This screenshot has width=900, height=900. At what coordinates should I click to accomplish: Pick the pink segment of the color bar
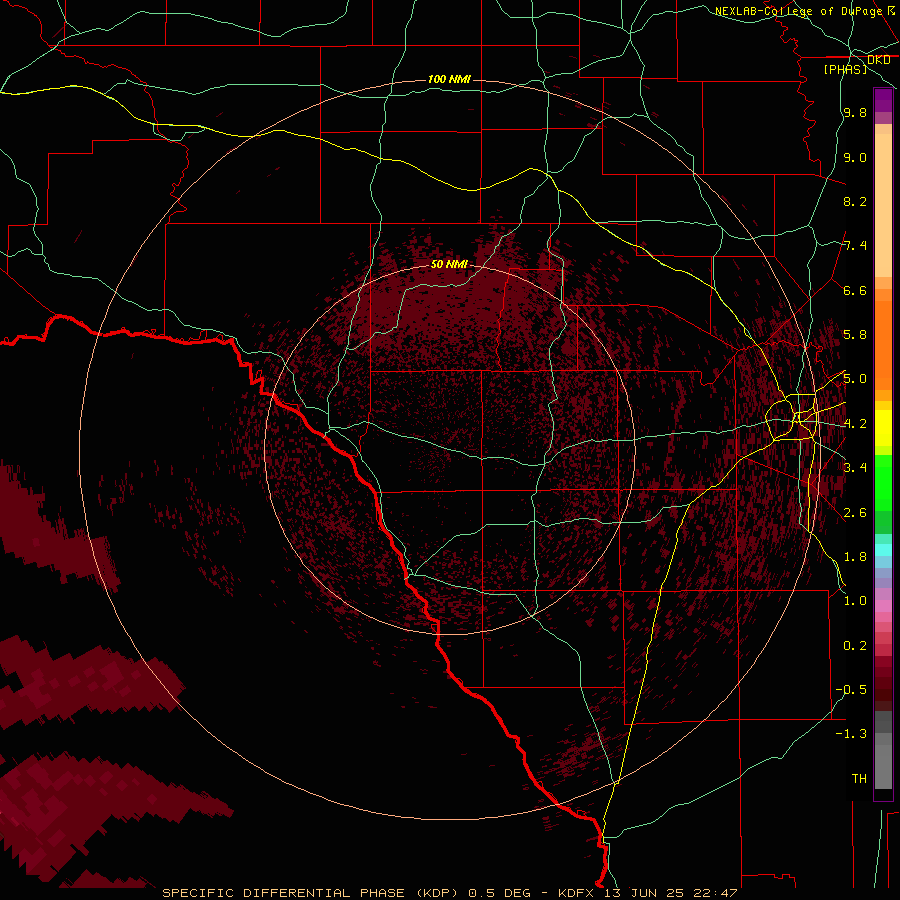point(883,606)
